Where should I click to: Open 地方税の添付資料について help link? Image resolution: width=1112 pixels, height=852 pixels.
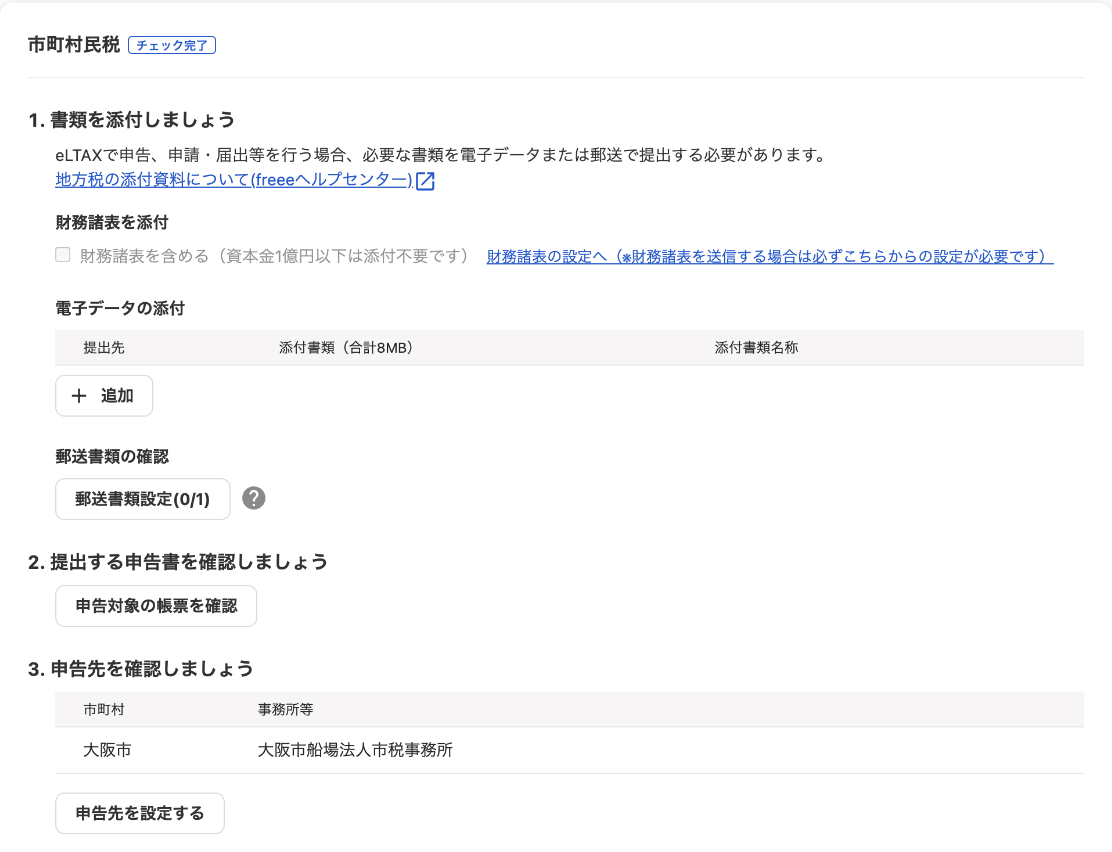[x=234, y=180]
